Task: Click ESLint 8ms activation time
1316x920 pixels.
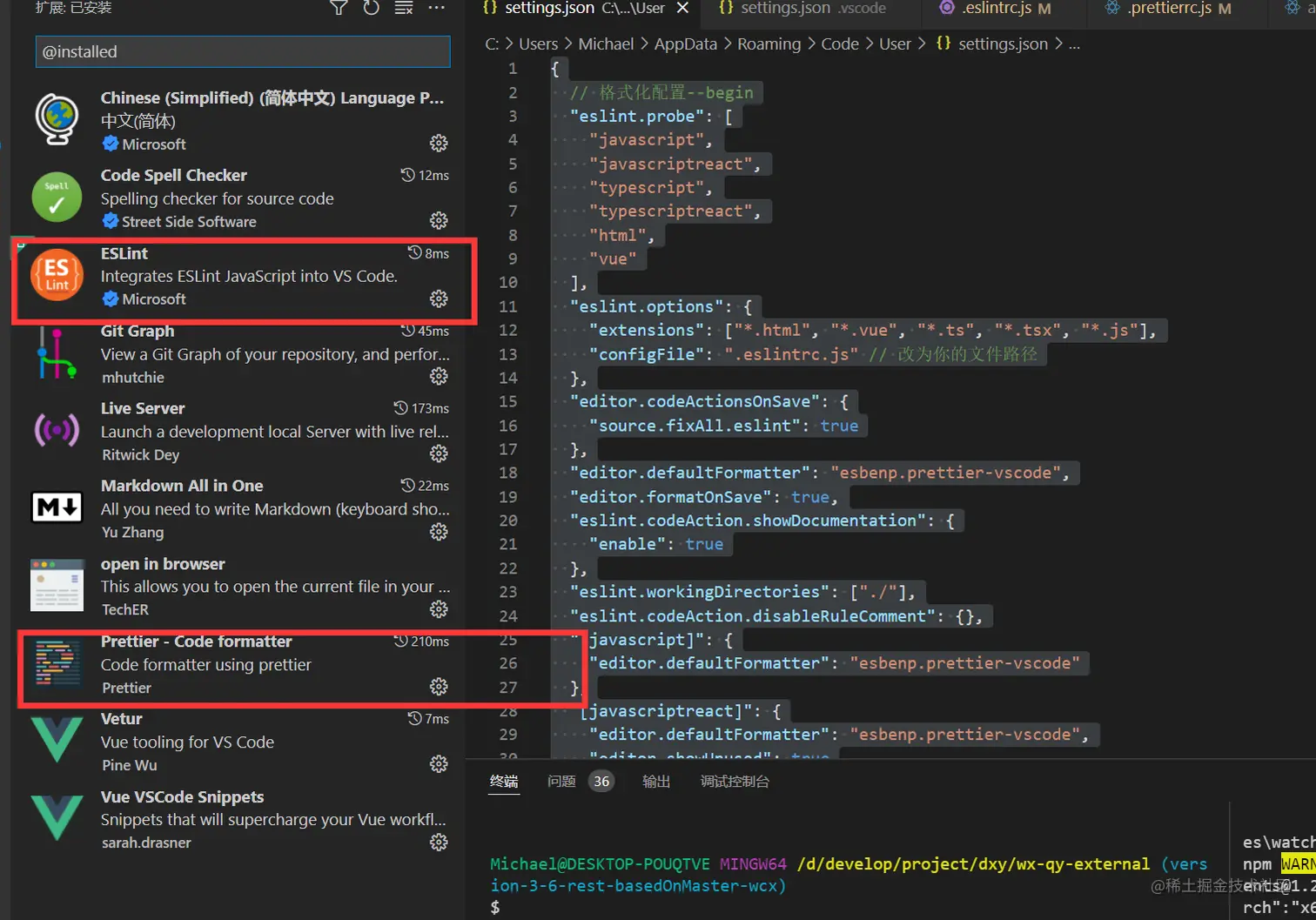Action: click(x=428, y=253)
